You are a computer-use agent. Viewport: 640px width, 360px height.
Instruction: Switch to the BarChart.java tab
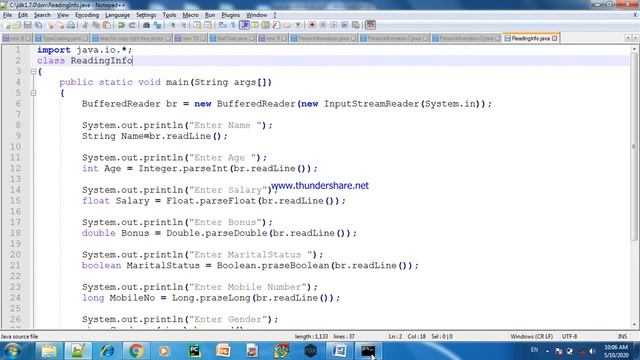233,38
